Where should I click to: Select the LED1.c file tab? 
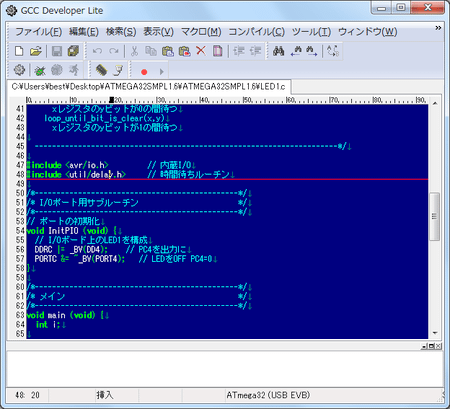pyautogui.click(x=148, y=87)
